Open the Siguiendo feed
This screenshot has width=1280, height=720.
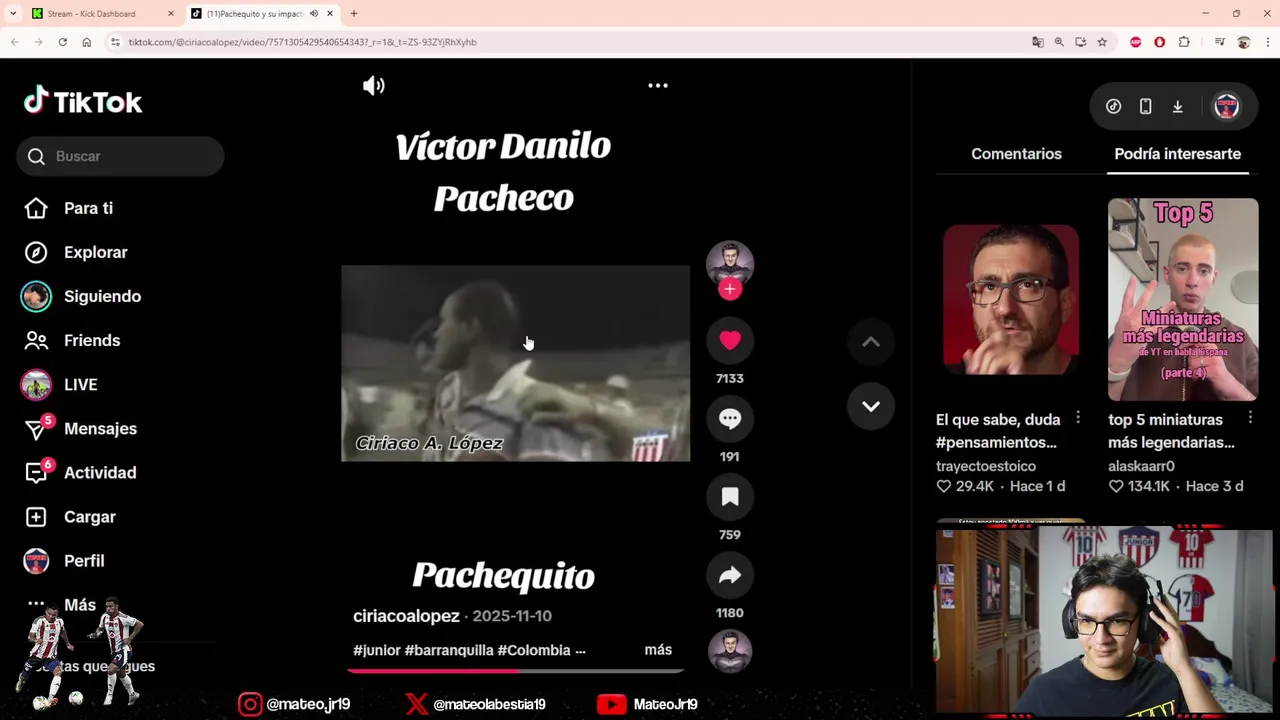coord(102,296)
